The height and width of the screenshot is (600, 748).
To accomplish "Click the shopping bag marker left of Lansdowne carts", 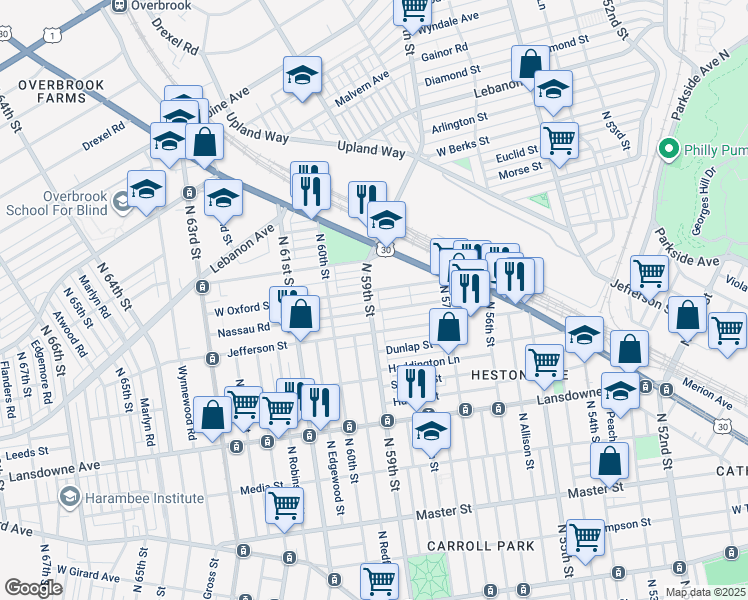I will pyautogui.click(x=212, y=415).
